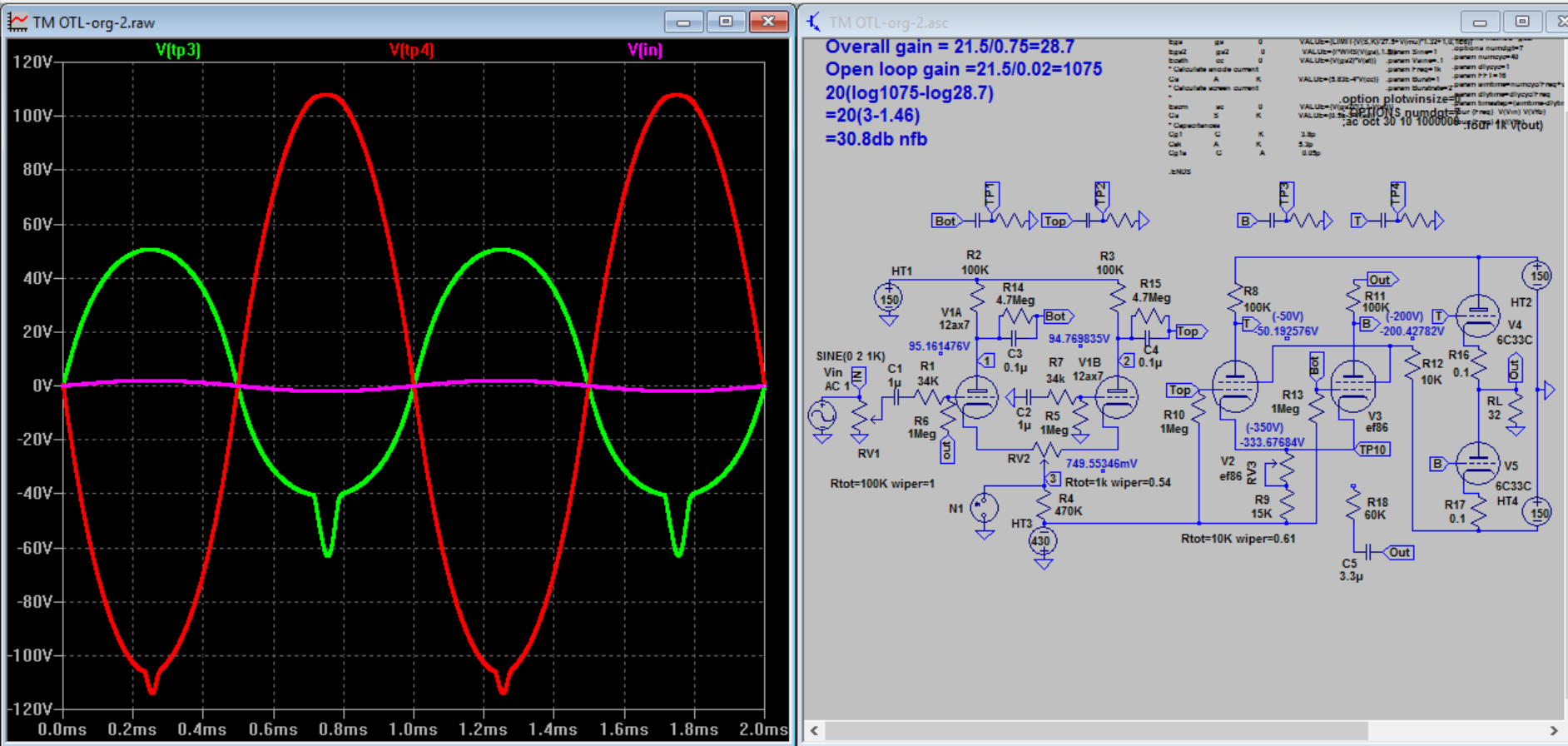
Task: Select the HT4 150 voltage source
Action: point(1538,512)
